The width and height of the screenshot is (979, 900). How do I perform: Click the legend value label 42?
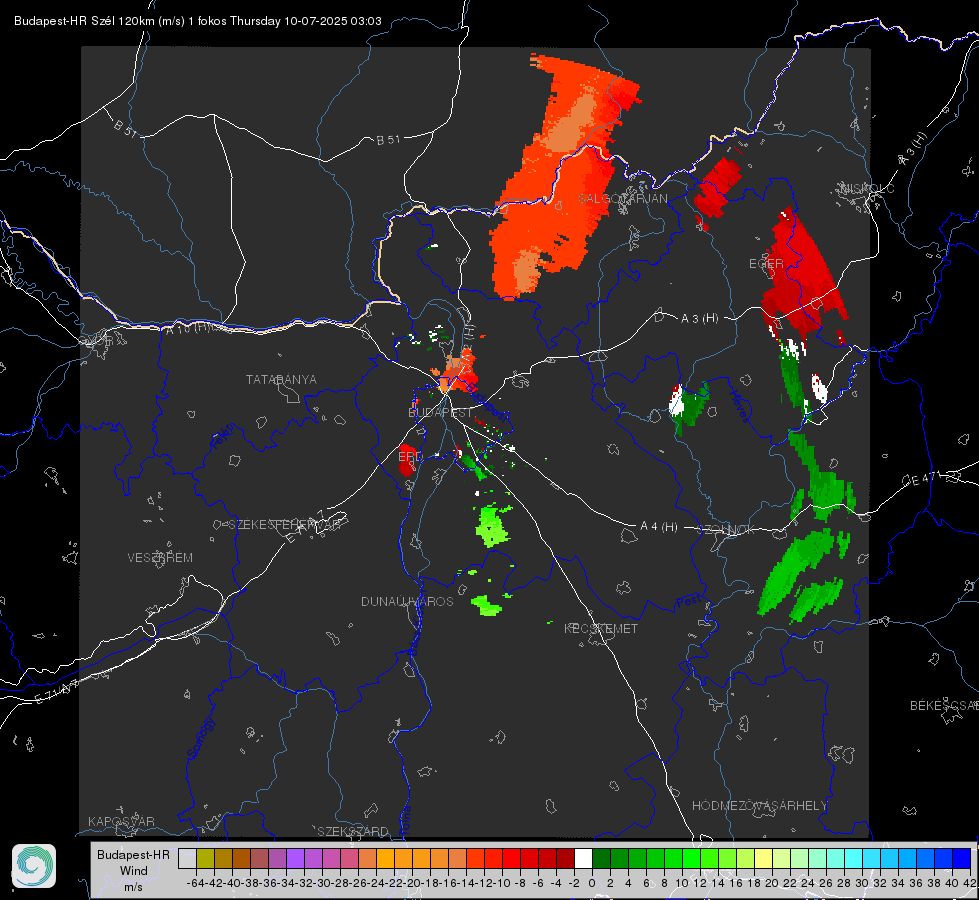969,883
